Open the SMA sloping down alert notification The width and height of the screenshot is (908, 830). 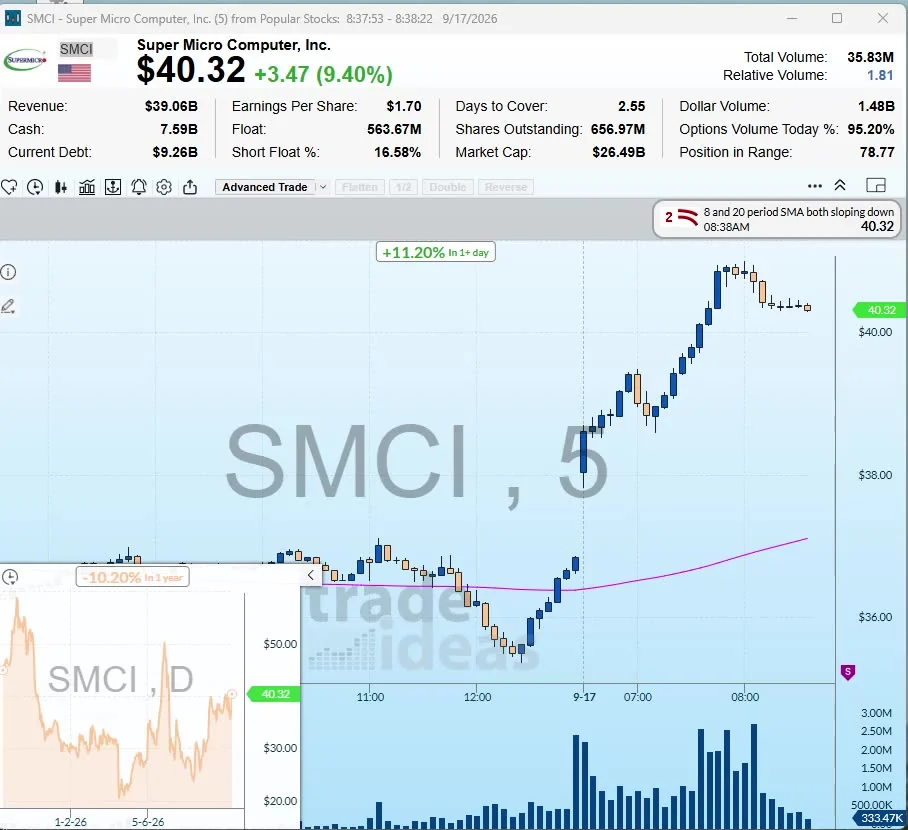coord(777,219)
